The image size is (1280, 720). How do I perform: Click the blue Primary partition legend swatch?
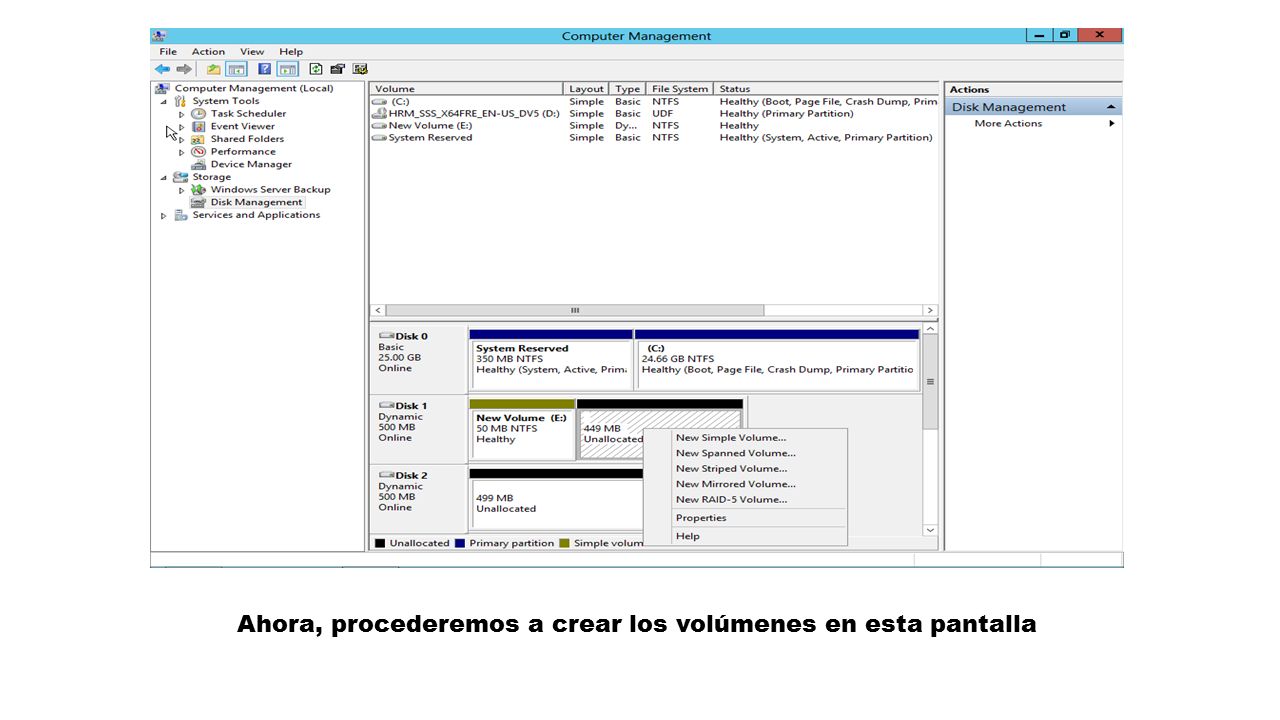(x=459, y=543)
